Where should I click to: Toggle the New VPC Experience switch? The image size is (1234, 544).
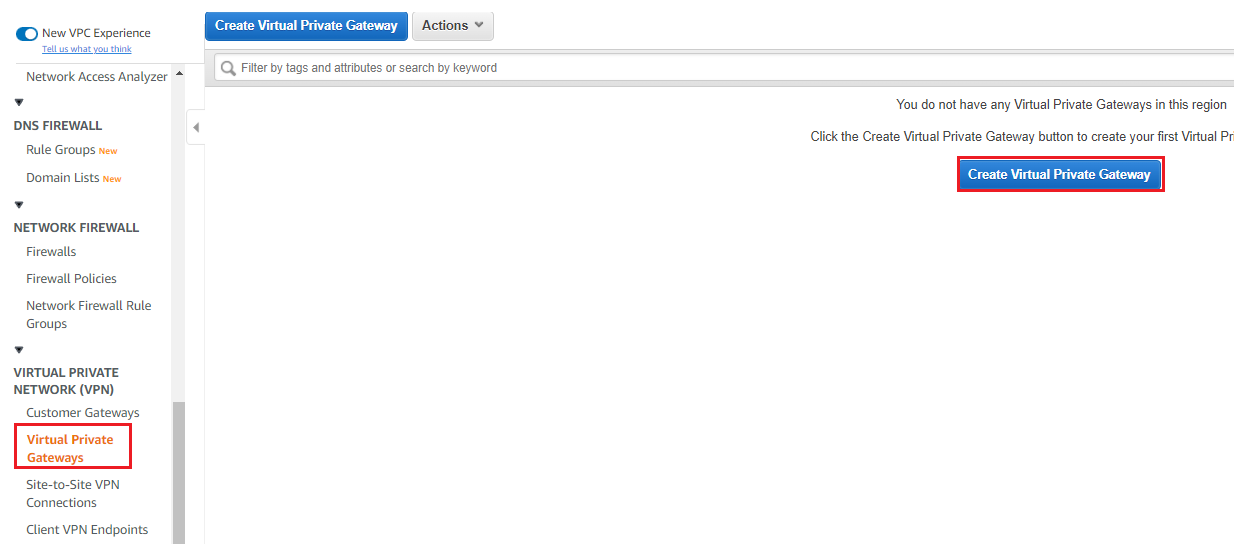27,33
